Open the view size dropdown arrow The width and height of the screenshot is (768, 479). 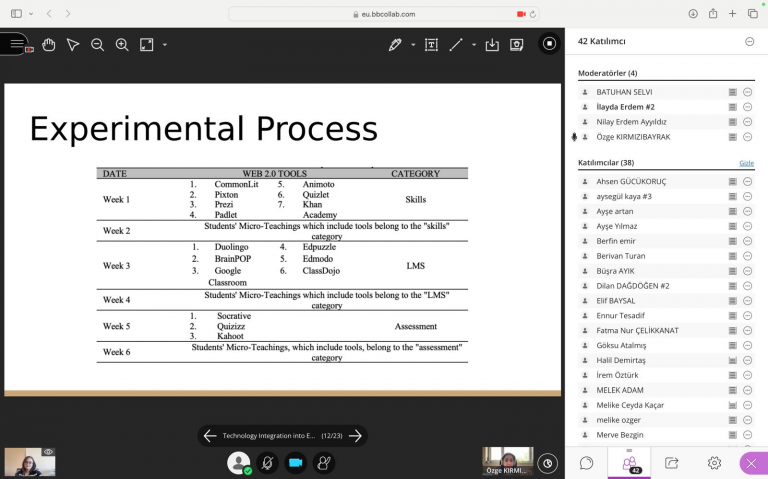165,45
